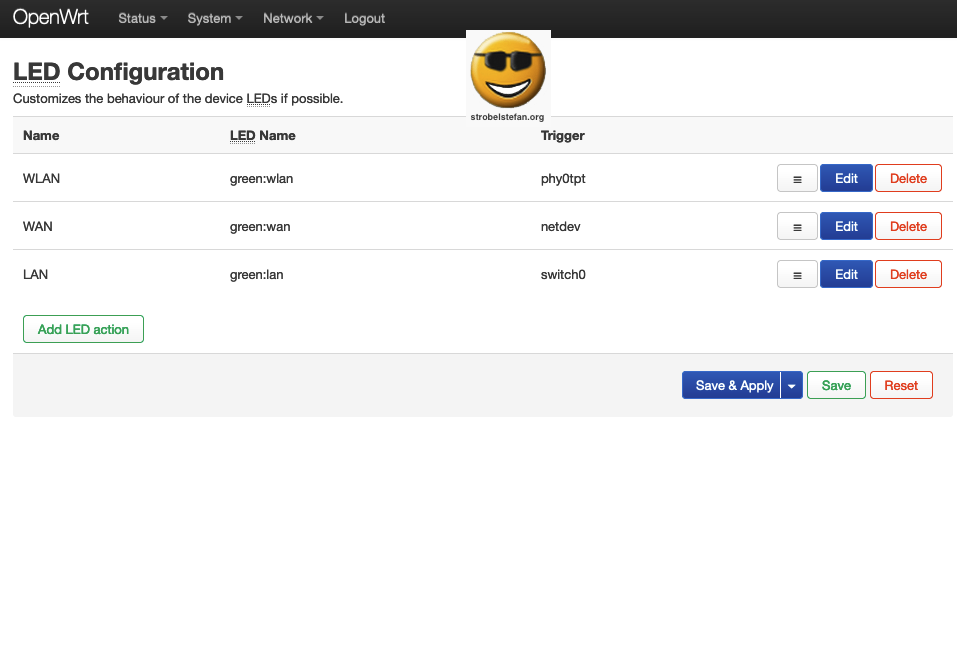
Task: Click the drag handle icon for LAN row
Action: tap(797, 275)
